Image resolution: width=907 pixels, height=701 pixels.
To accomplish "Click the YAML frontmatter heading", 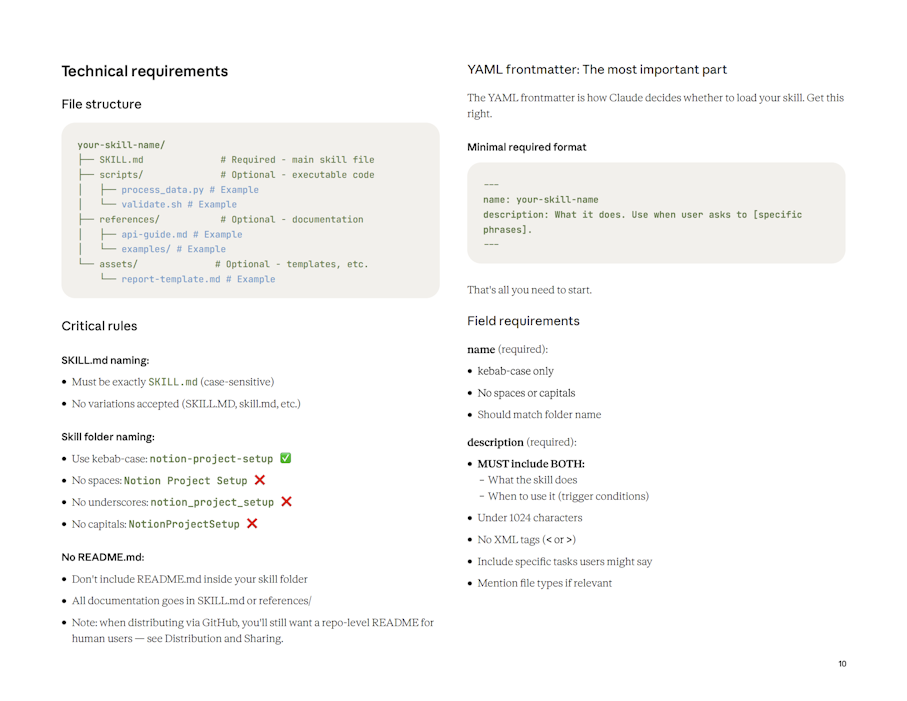I will (596, 69).
